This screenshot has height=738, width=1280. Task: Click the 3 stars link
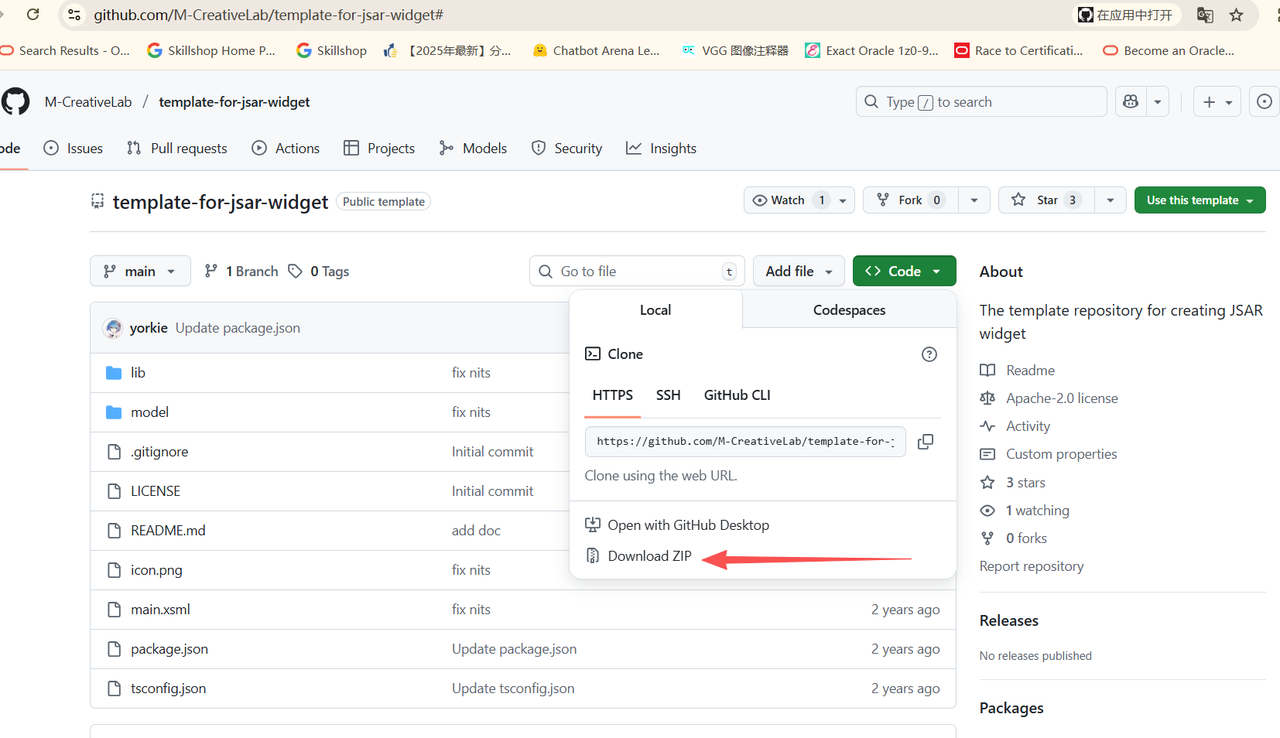coord(1013,482)
